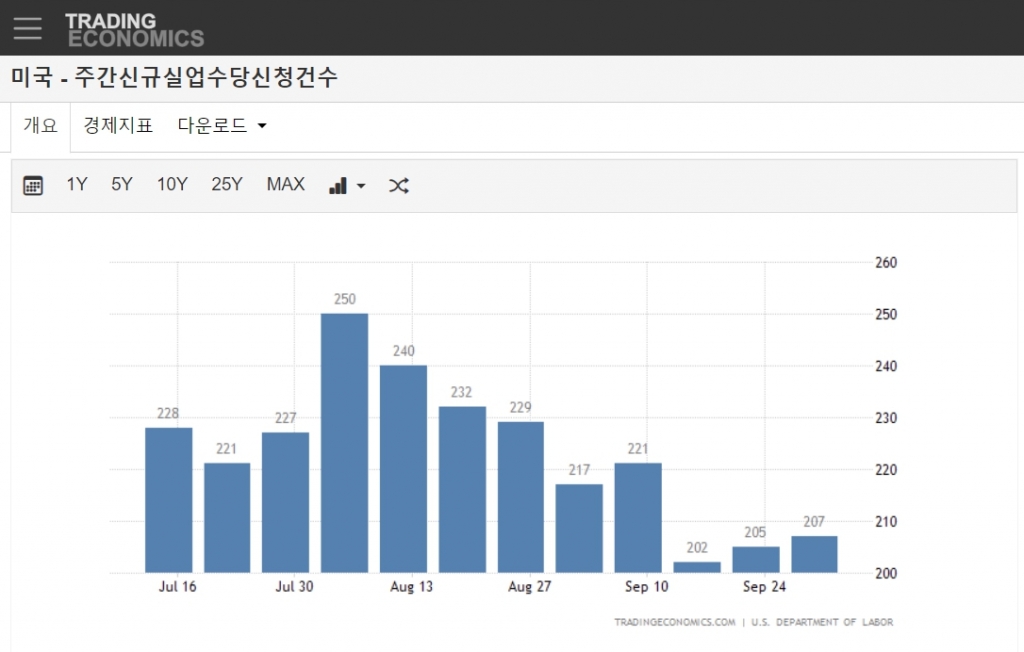The width and height of the screenshot is (1024, 652).
Task: Switch to the 개요 tab
Action: click(41, 126)
